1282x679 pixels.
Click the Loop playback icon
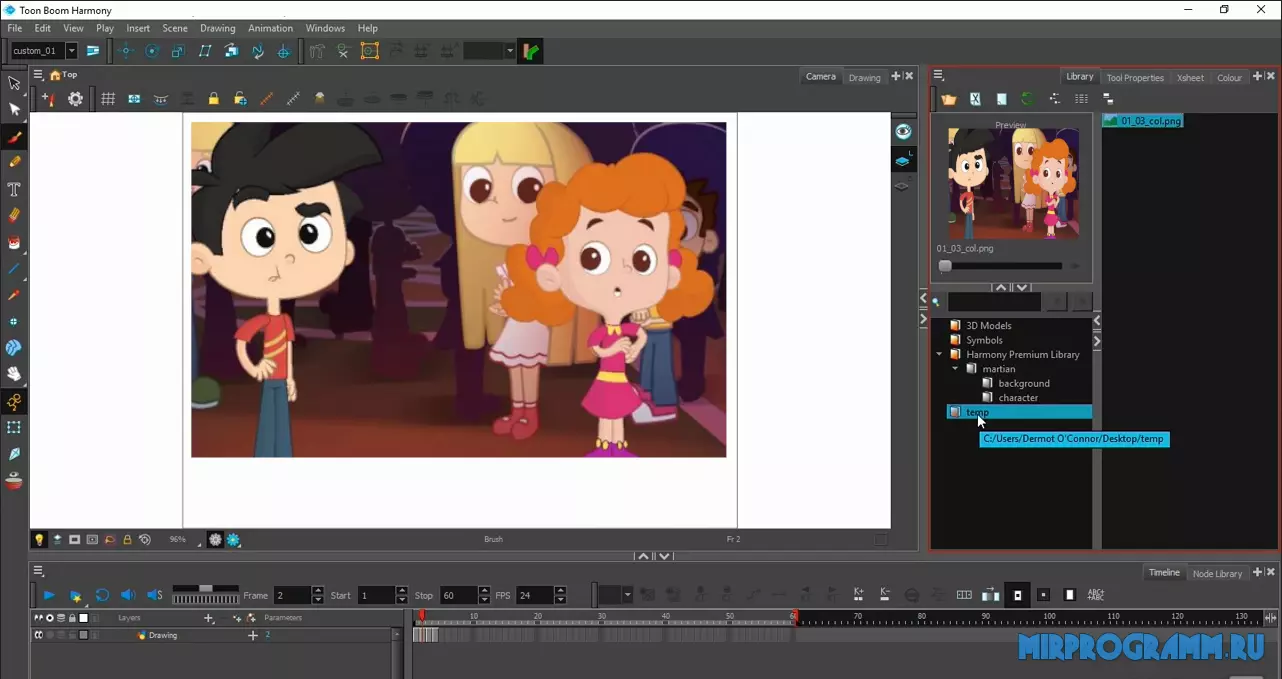coord(102,595)
